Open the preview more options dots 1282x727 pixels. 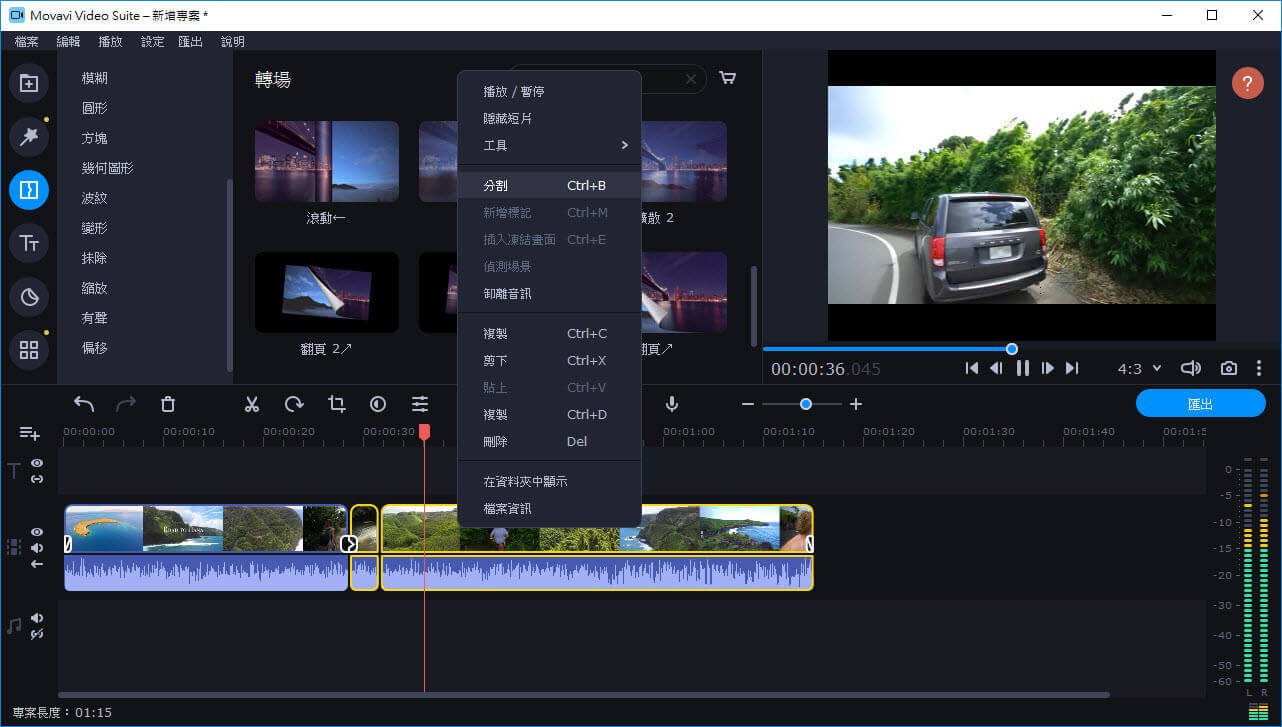coord(1259,368)
